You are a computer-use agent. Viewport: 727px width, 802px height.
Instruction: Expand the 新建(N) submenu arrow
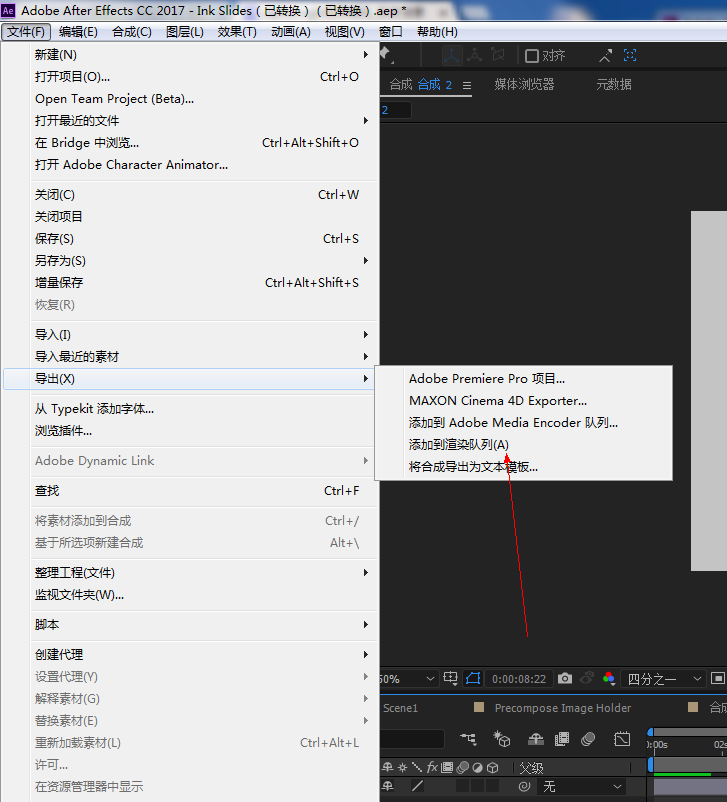click(x=365, y=54)
